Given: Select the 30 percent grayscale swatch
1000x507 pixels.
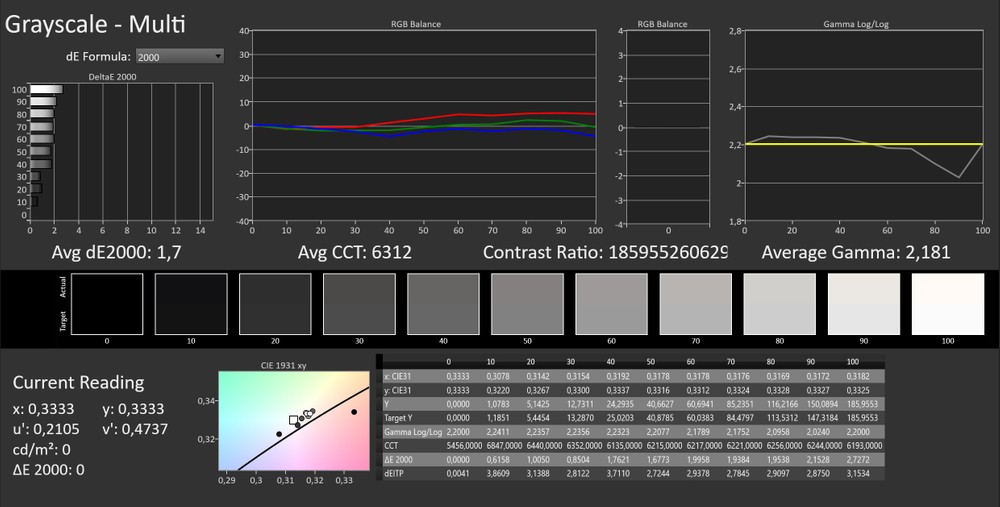Looking at the screenshot, I should [357, 304].
